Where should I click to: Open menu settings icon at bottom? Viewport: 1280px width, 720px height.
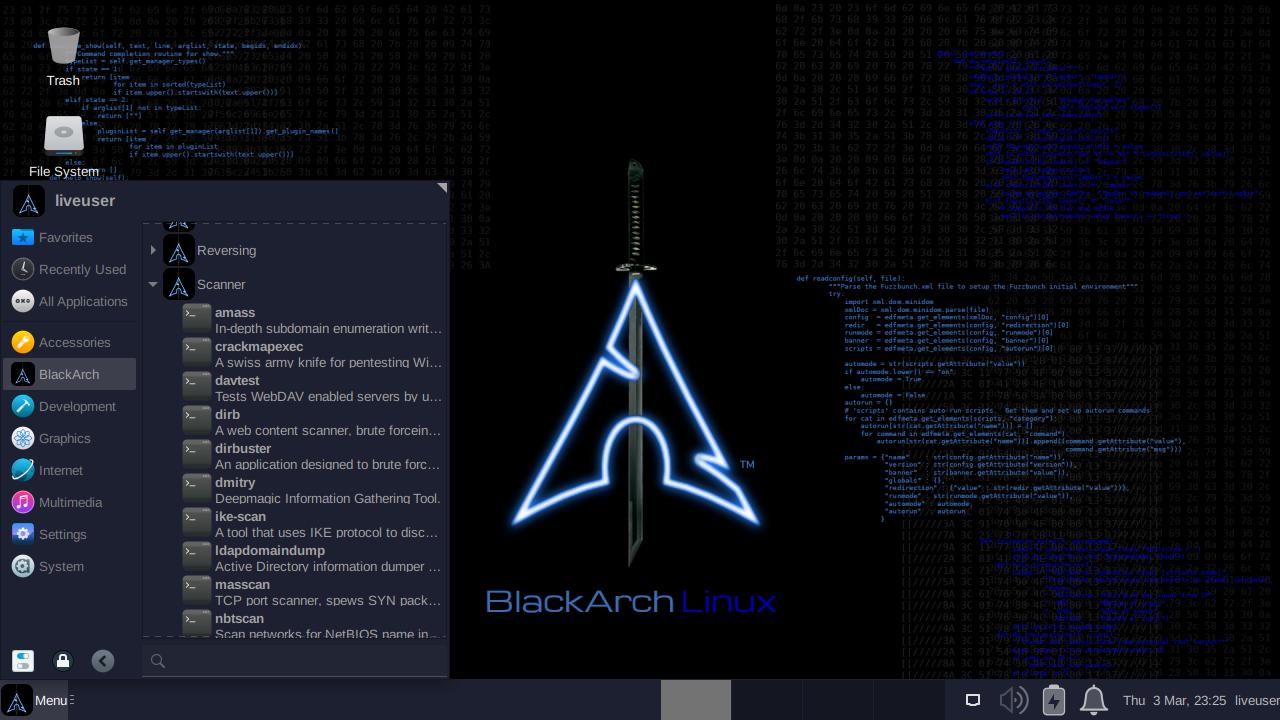23,660
